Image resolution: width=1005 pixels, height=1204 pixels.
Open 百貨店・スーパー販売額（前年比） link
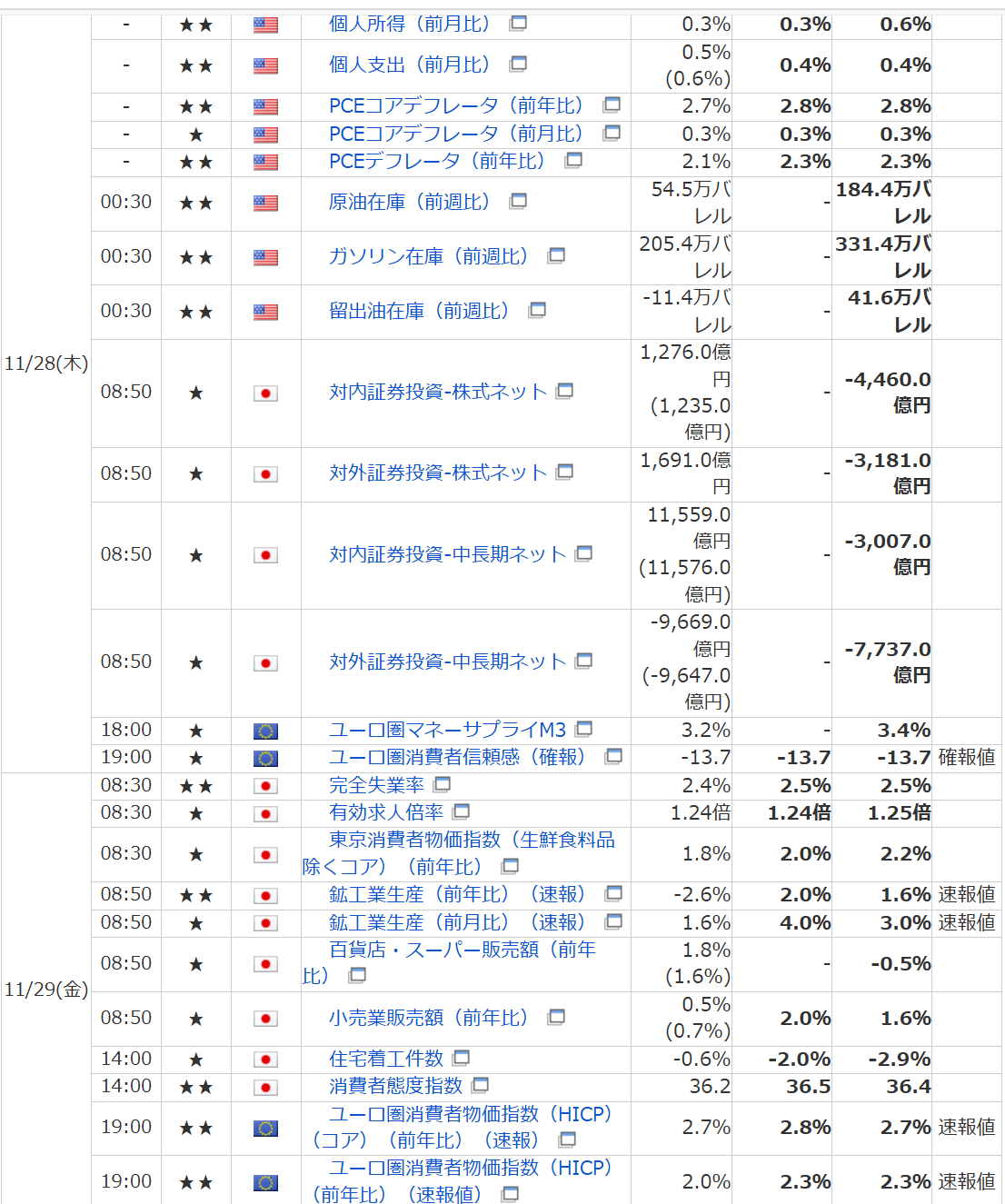point(449,962)
